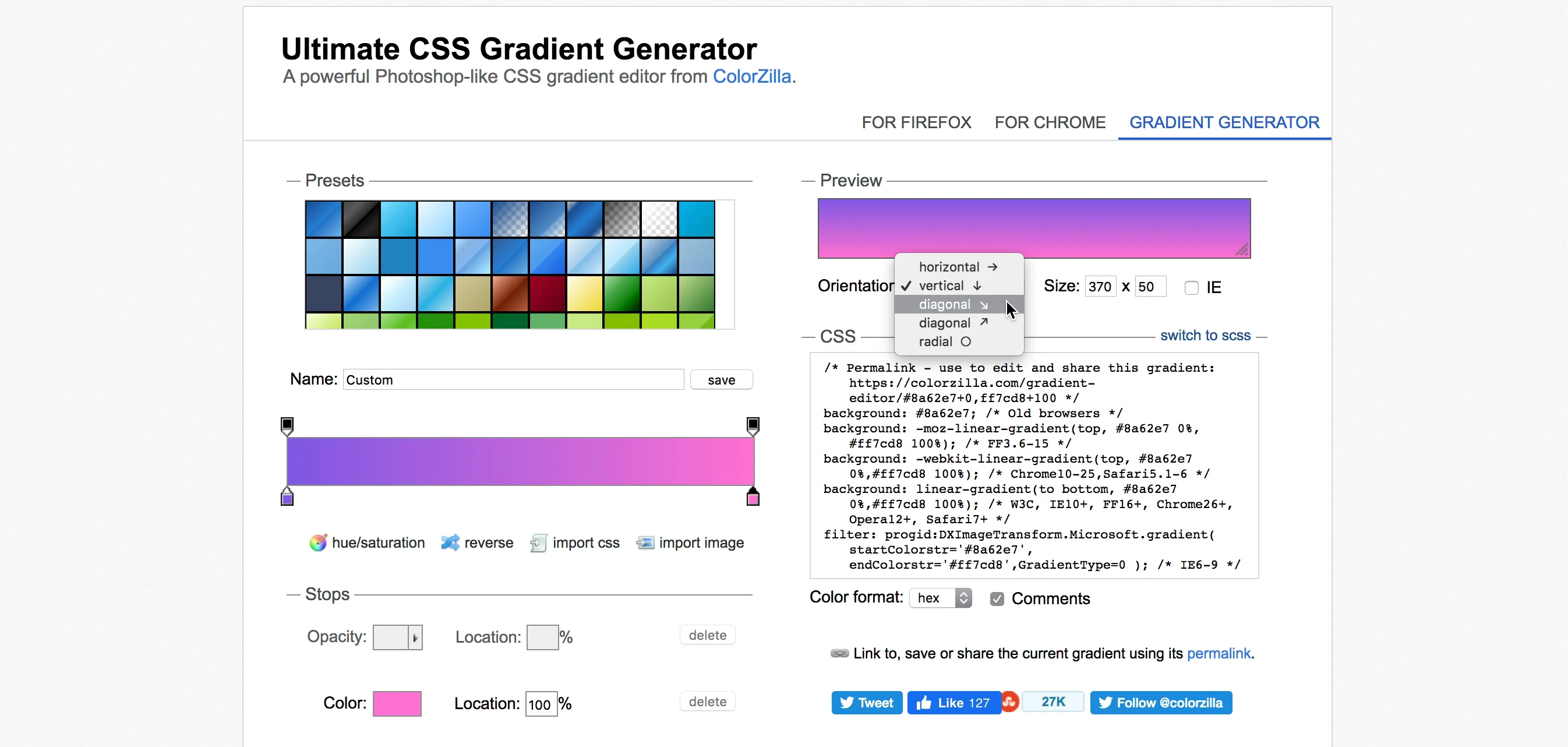The width and height of the screenshot is (1568, 747).
Task: Select the top-left opacity stop marker
Action: tap(287, 425)
